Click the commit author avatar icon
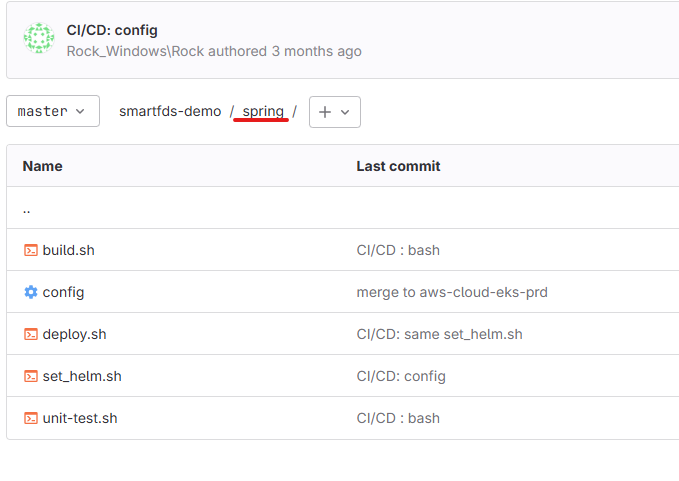Screen dimensions: 679x481 click(x=39, y=39)
